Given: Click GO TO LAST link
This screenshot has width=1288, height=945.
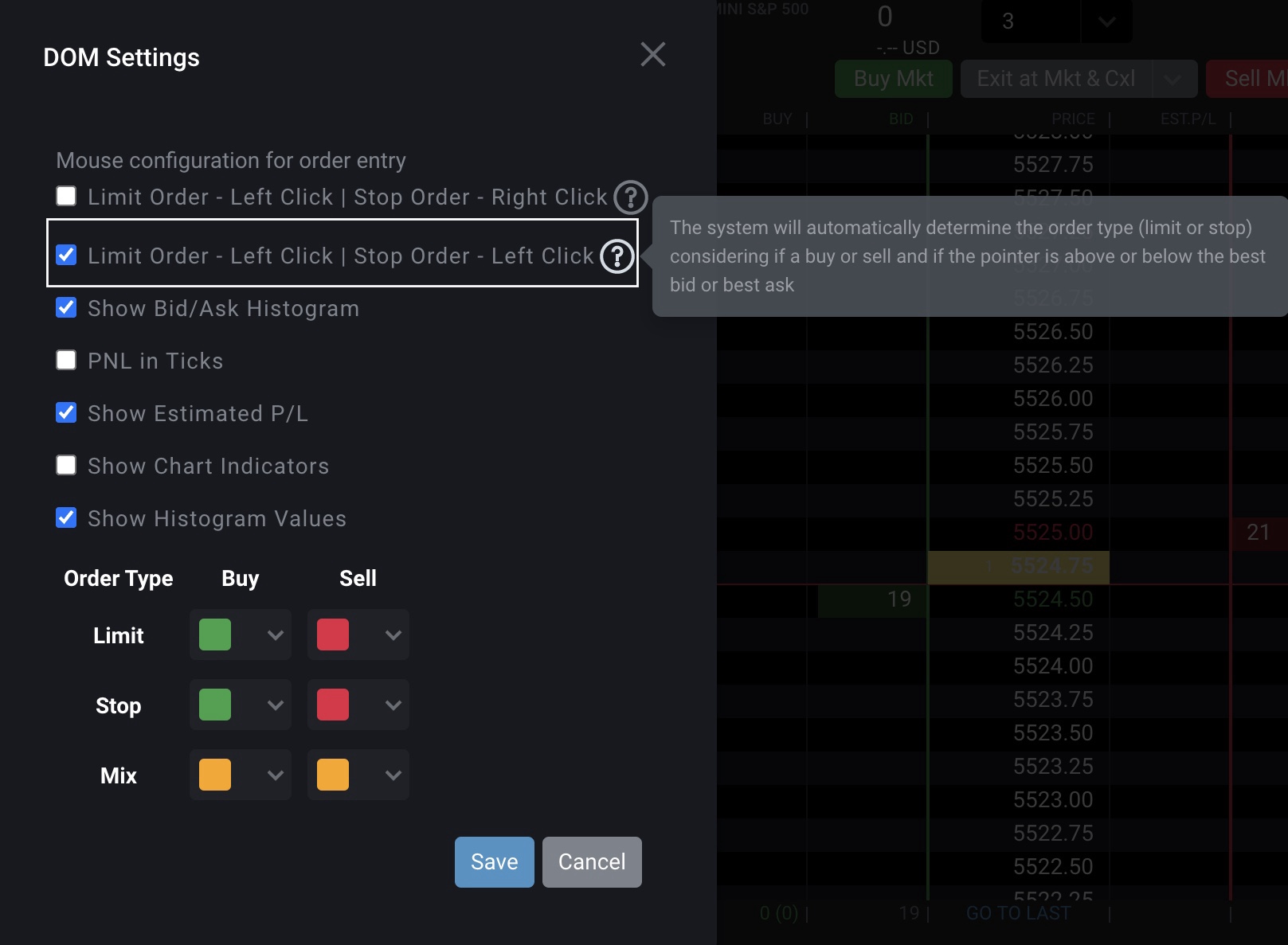Looking at the screenshot, I should pos(1018,913).
